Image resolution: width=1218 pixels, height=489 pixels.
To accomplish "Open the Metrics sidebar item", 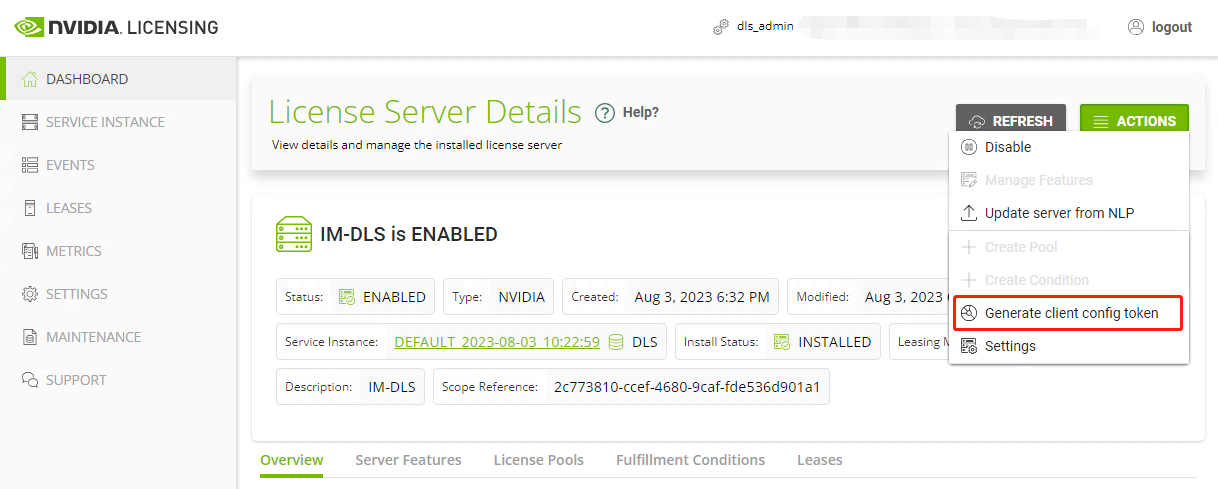I will 120,251.
